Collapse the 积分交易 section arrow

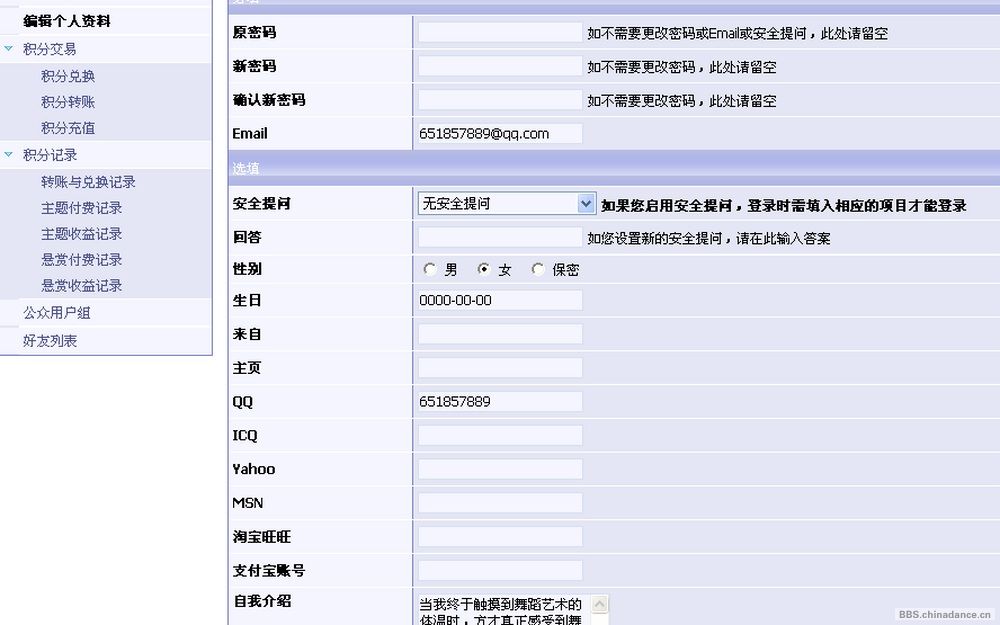tap(9, 48)
